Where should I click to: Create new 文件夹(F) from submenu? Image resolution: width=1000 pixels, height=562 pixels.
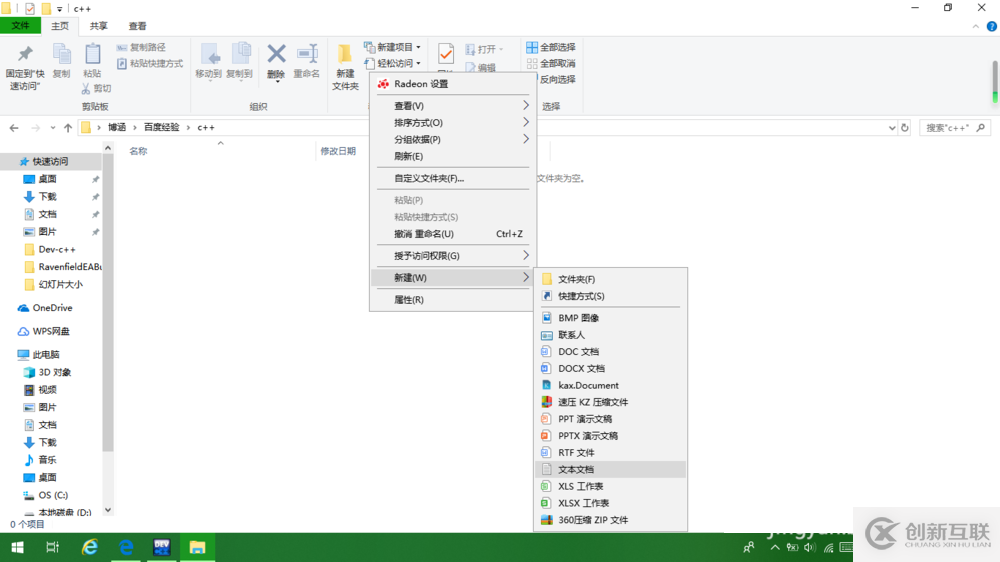click(610, 279)
